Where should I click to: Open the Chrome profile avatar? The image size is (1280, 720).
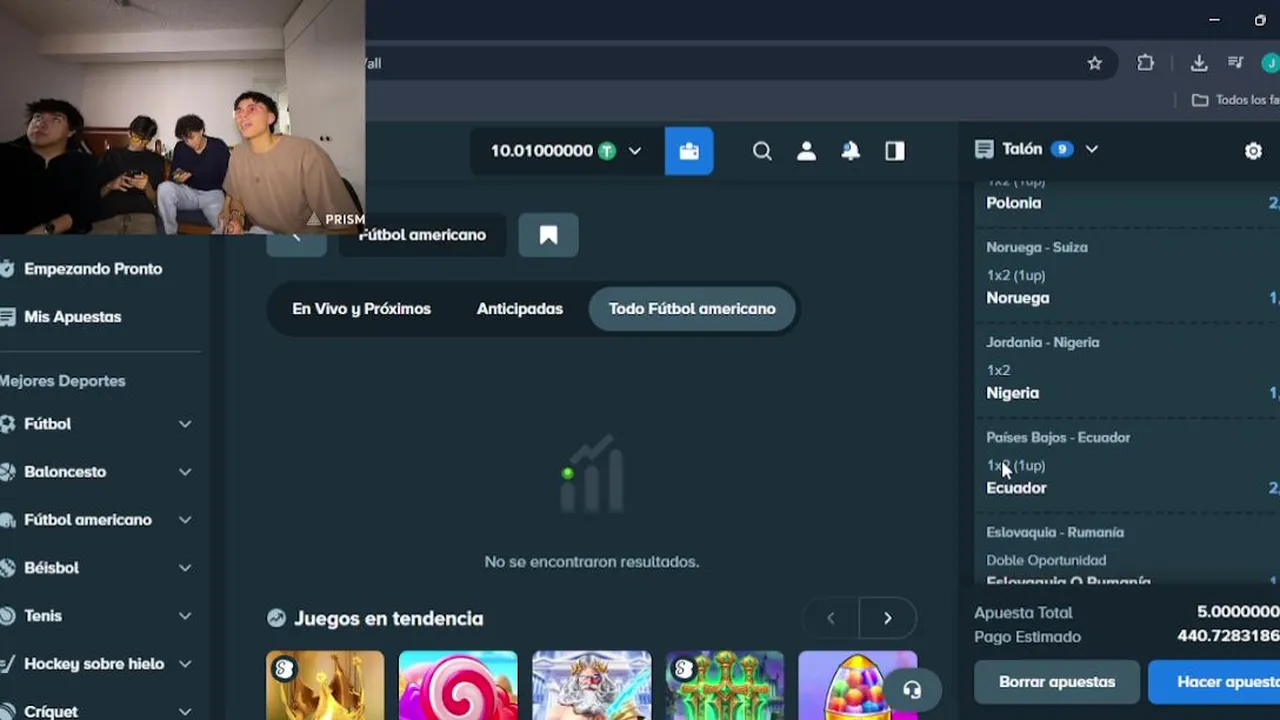coord(1270,63)
